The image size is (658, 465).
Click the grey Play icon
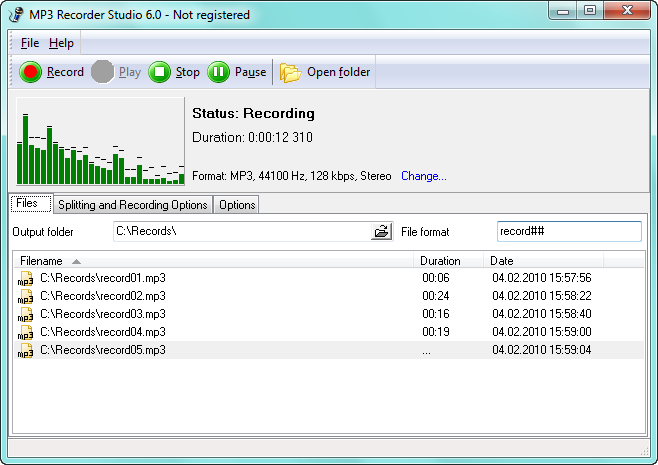(x=102, y=72)
